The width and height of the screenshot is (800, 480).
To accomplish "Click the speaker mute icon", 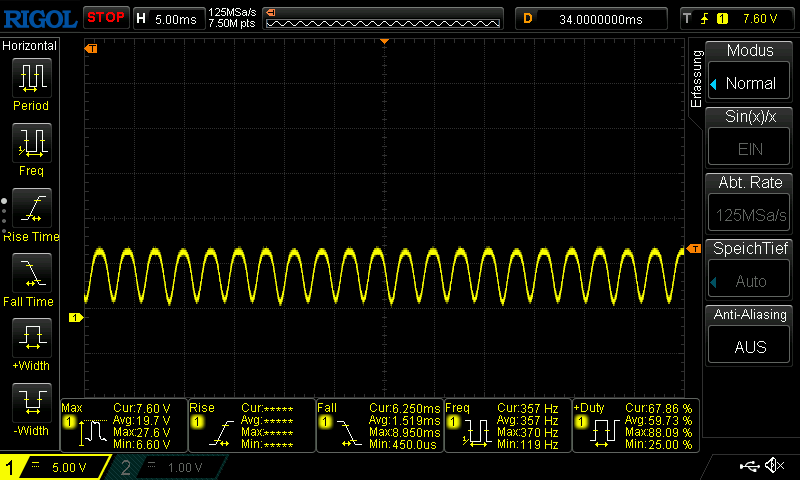I will tap(774, 466).
